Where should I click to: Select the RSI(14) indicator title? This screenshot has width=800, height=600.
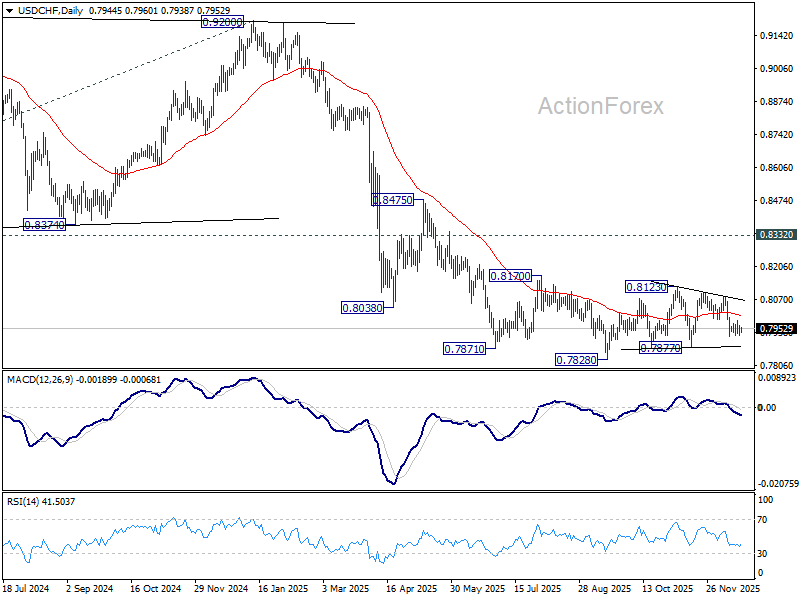pyautogui.click(x=23, y=502)
